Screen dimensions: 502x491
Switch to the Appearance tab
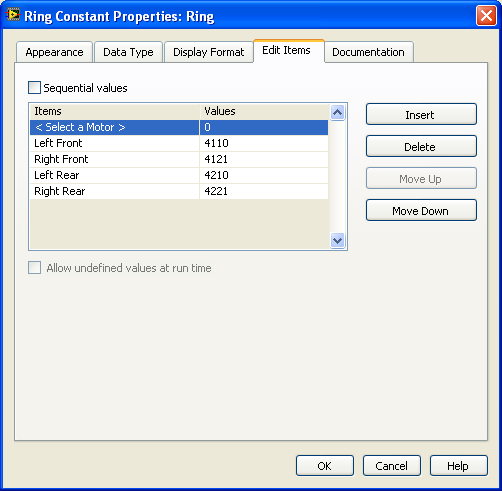point(54,52)
